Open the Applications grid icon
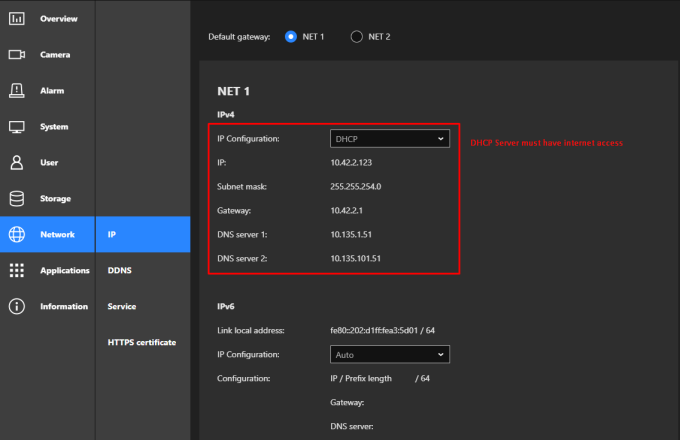 point(17,271)
